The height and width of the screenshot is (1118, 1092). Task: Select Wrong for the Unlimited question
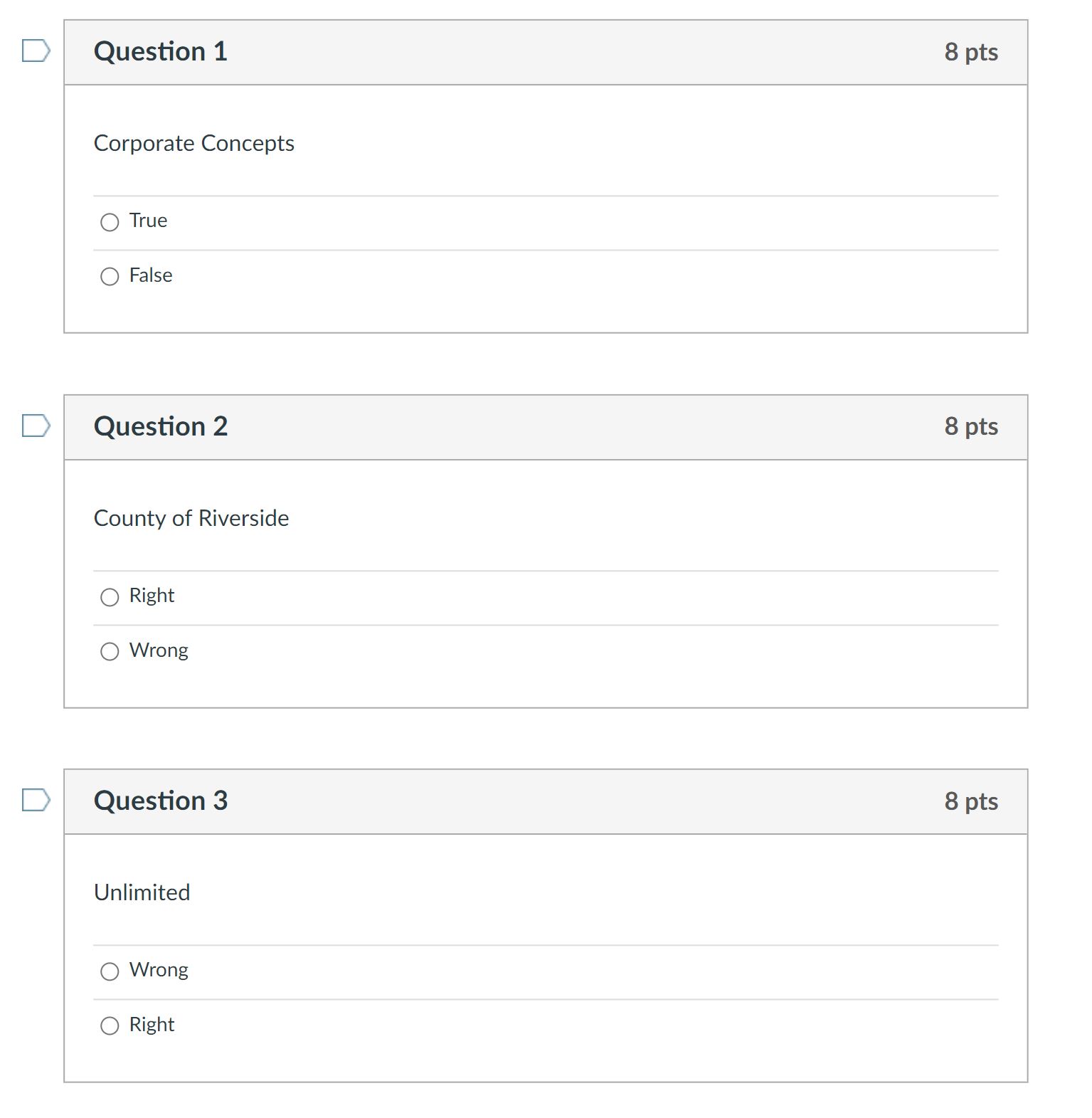click(x=110, y=971)
